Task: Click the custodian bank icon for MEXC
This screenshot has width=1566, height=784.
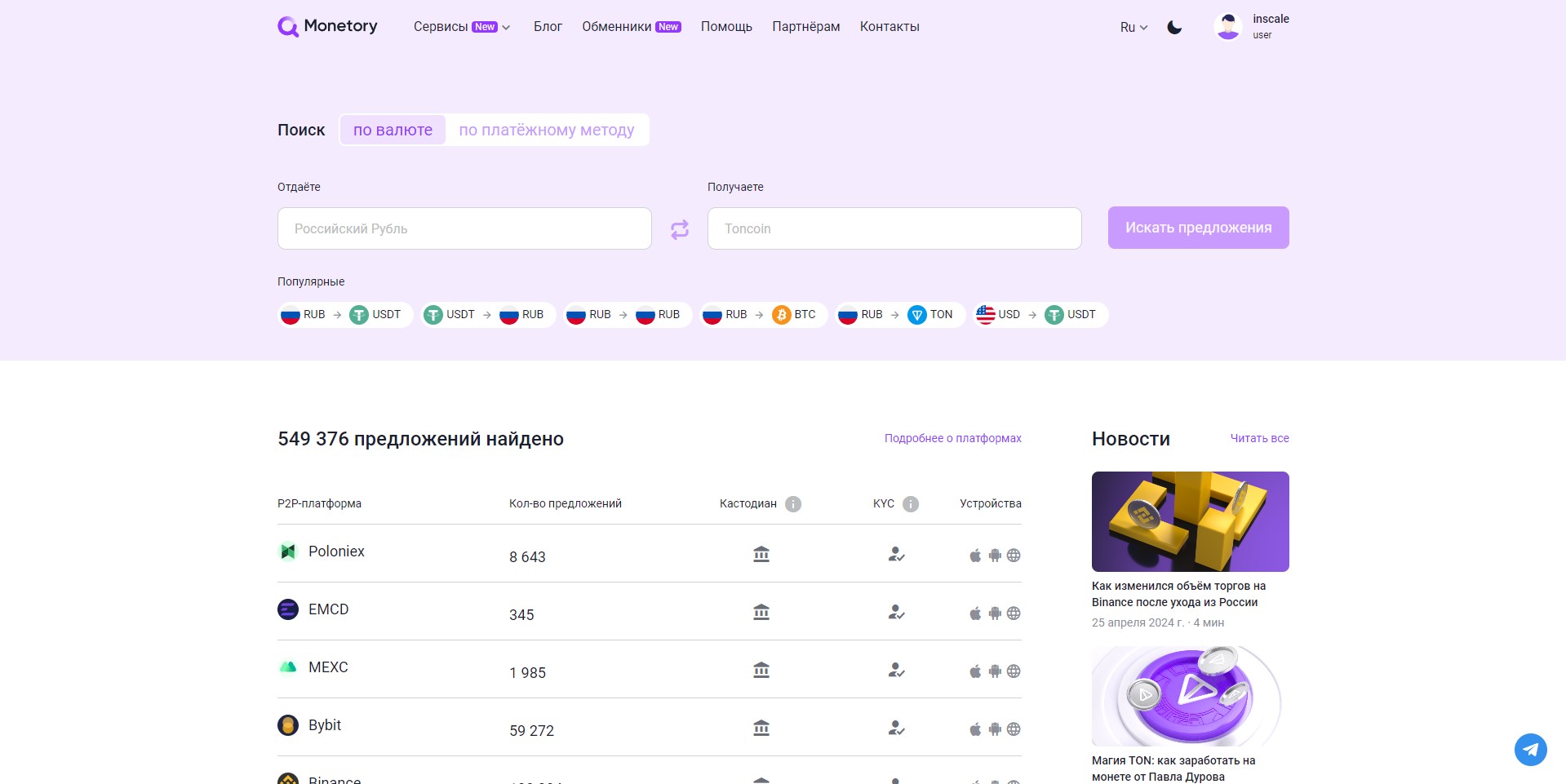Action: click(761, 671)
